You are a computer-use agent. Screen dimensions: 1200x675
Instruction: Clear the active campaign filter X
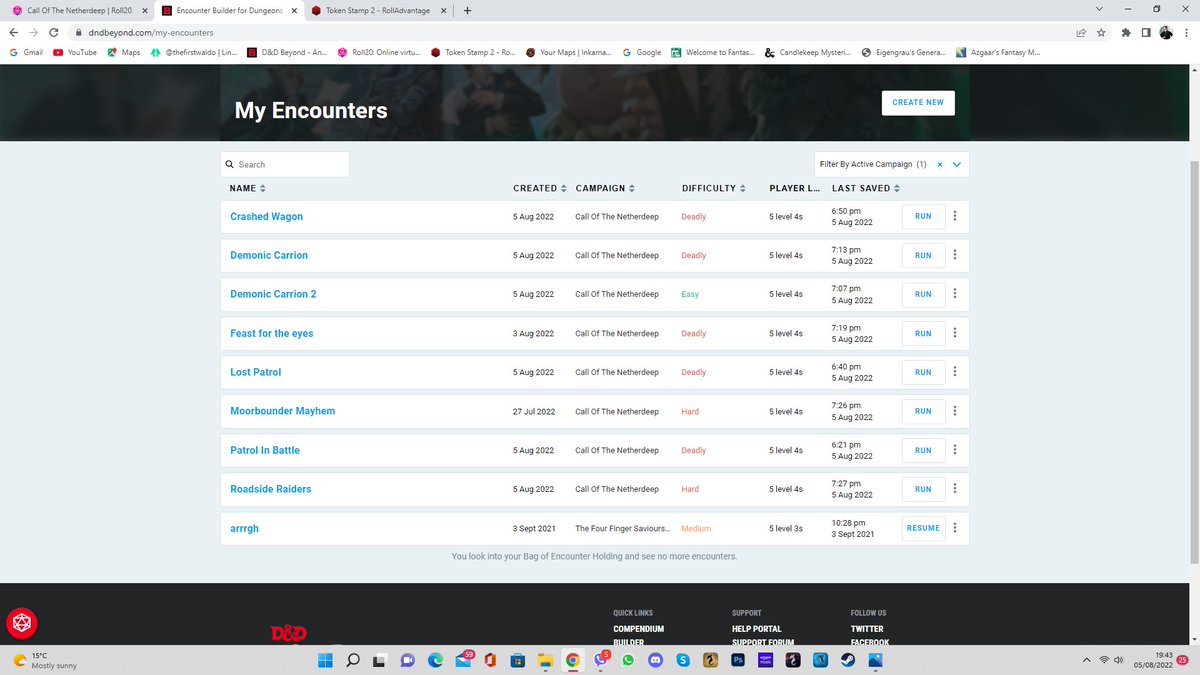pyautogui.click(x=940, y=164)
